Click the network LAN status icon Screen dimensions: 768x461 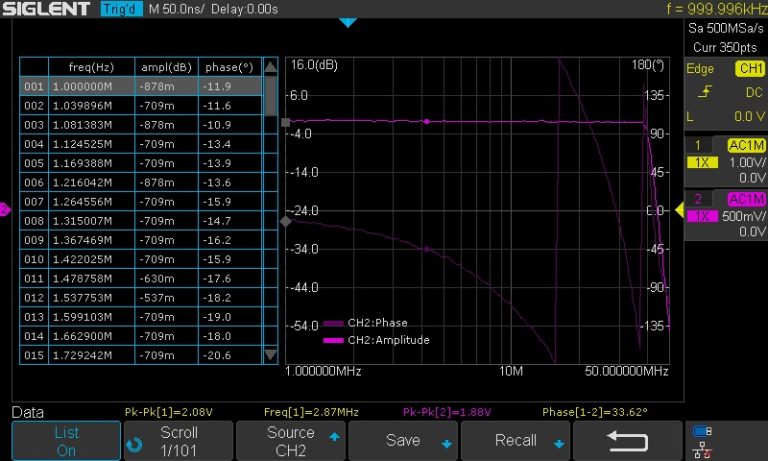701,450
